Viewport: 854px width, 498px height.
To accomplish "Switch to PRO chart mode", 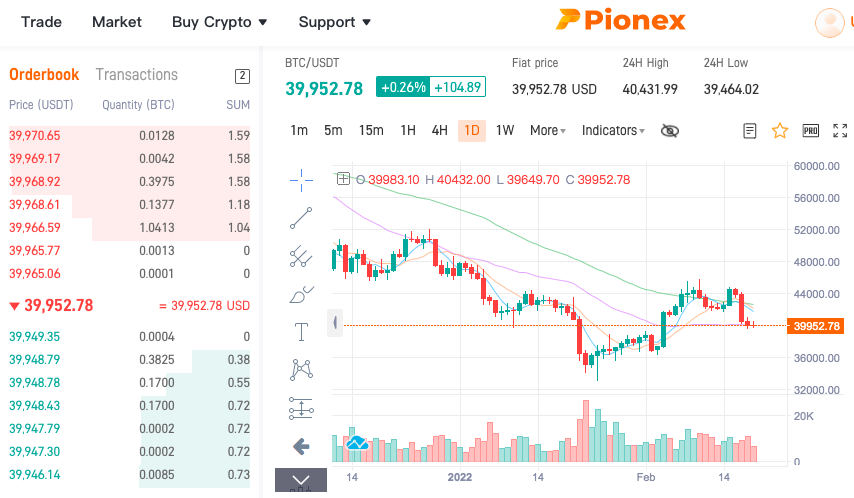I will [810, 131].
